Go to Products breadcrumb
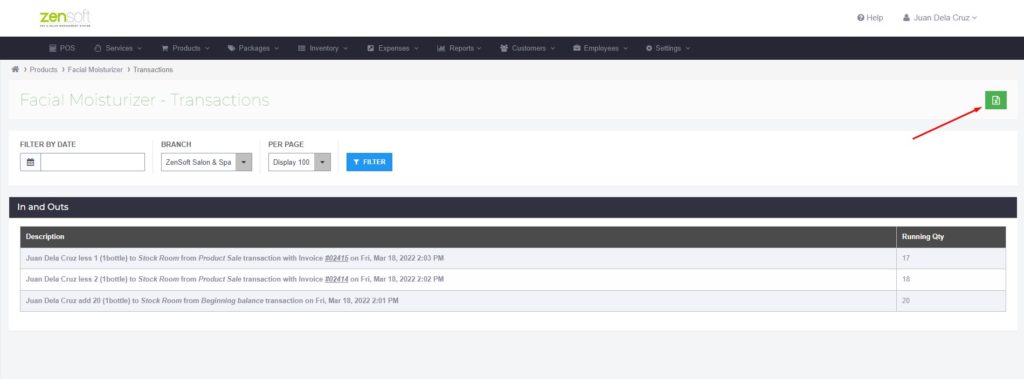This screenshot has height=379, width=1024. click(43, 69)
